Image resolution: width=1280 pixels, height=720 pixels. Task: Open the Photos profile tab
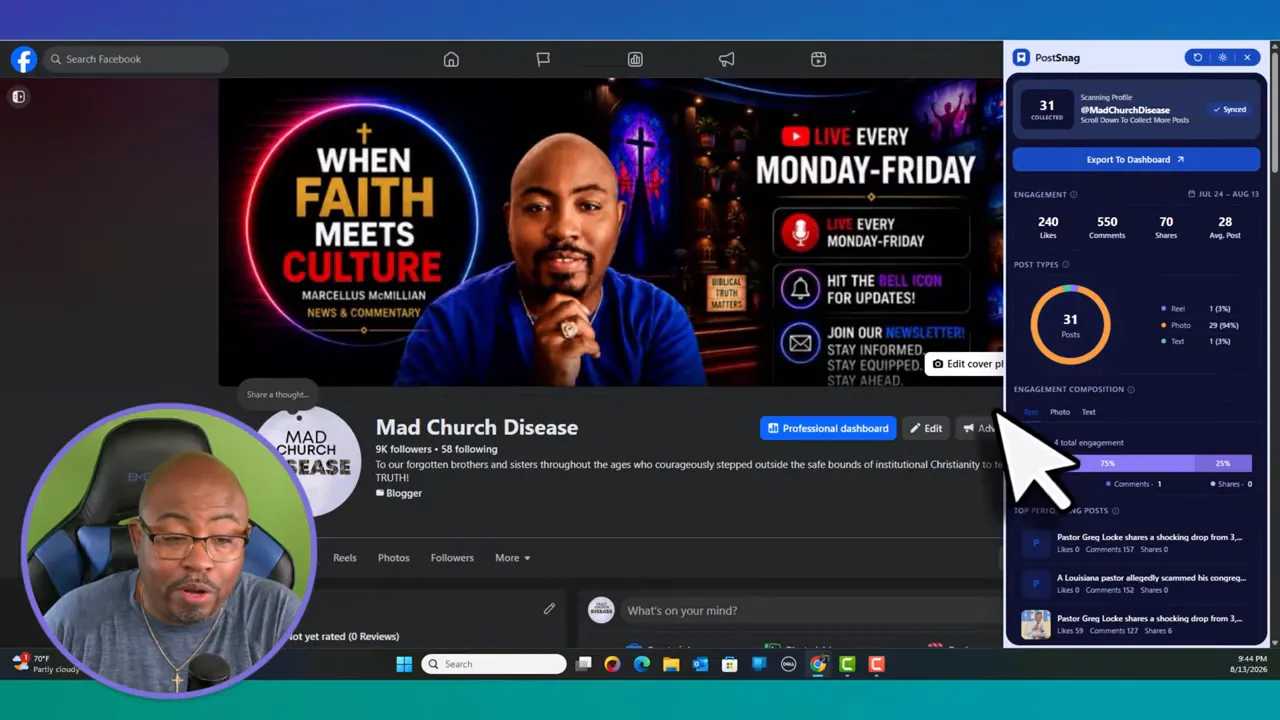click(x=393, y=558)
